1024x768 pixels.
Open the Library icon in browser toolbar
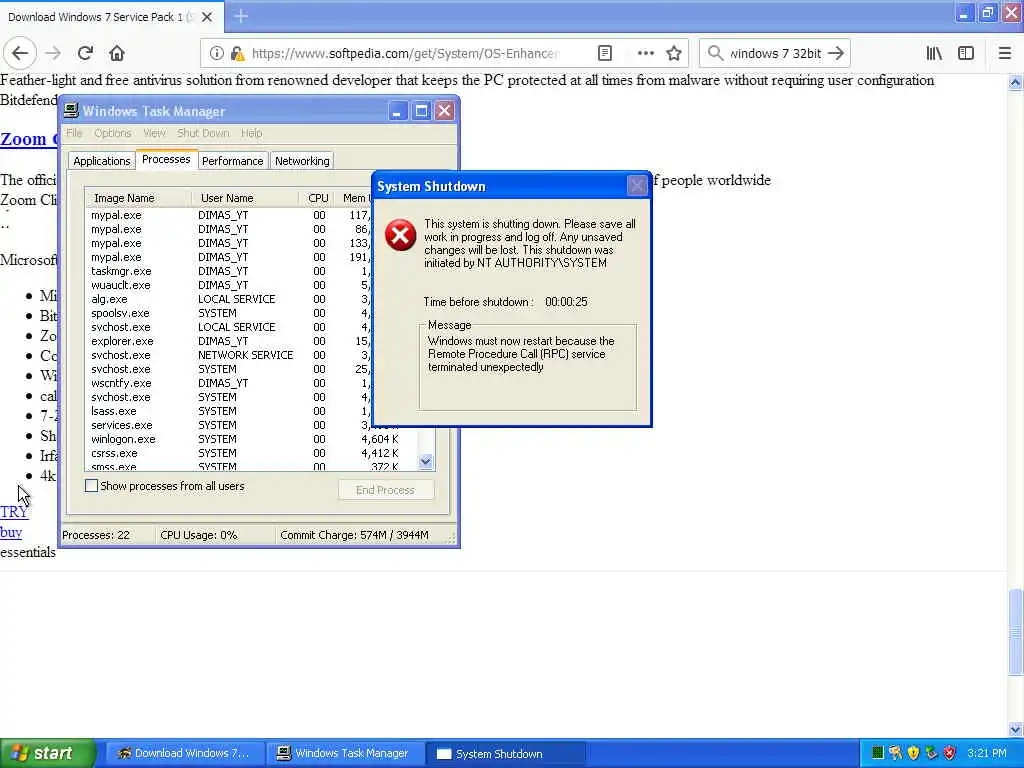[x=934, y=54]
